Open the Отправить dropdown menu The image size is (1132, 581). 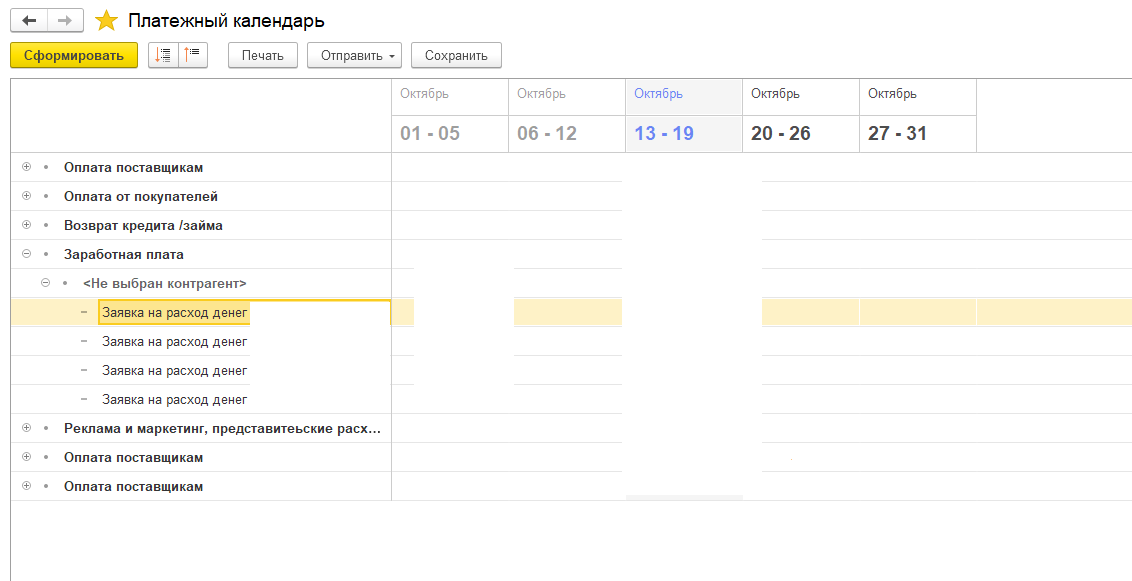(x=354, y=56)
